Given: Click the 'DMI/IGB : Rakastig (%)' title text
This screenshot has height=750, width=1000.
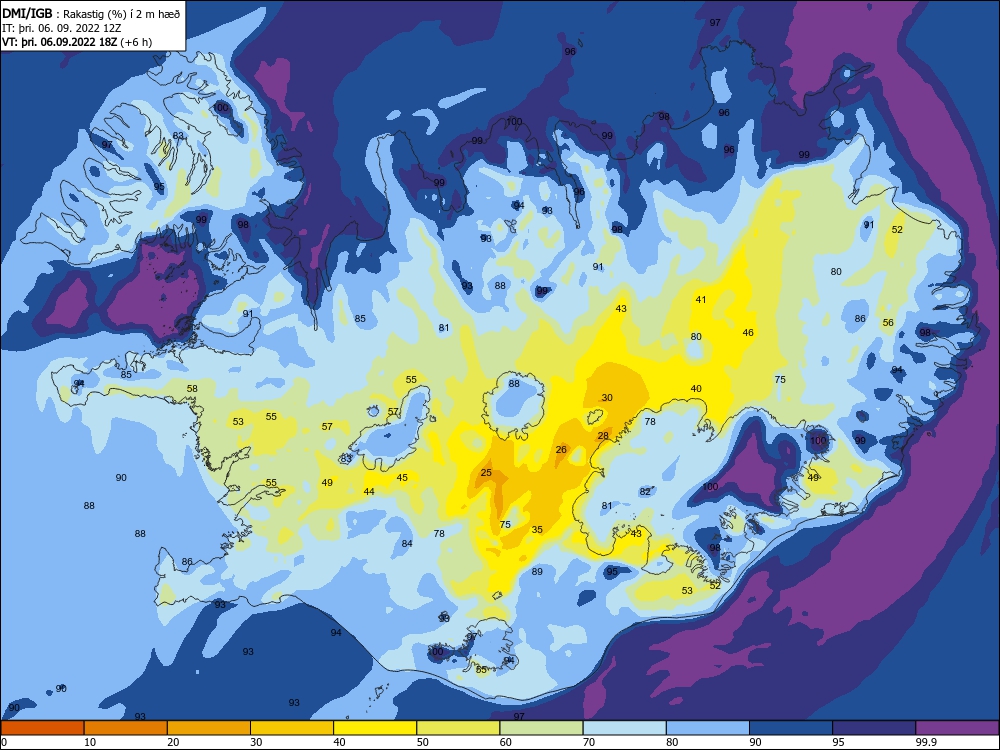Looking at the screenshot, I should [92, 14].
